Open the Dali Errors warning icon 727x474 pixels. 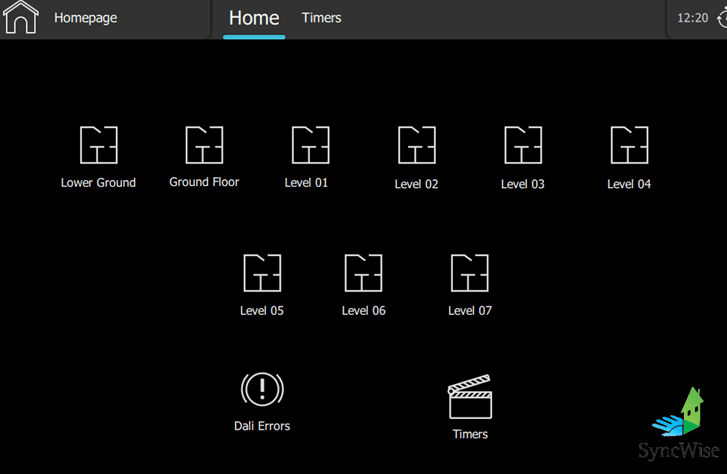pyautogui.click(x=262, y=389)
